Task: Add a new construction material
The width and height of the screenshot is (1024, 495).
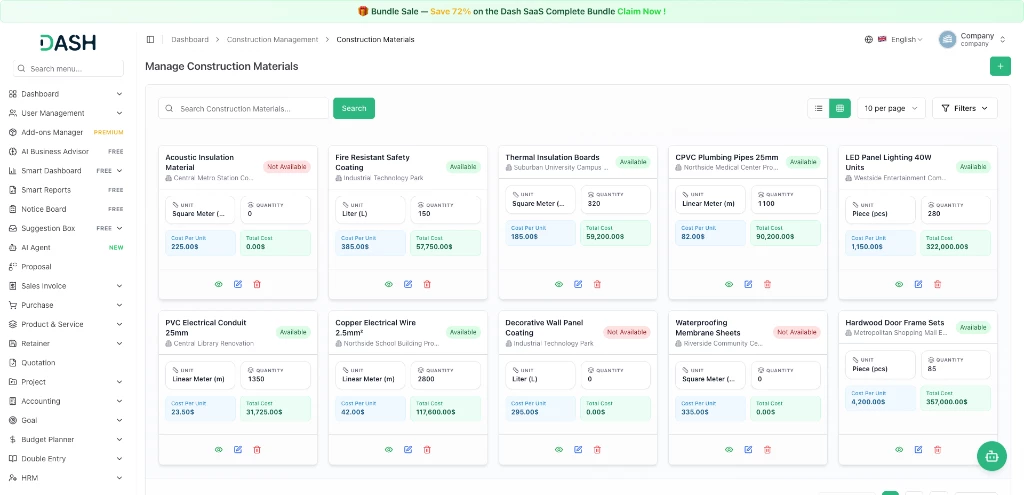Action: pyautogui.click(x=1000, y=67)
